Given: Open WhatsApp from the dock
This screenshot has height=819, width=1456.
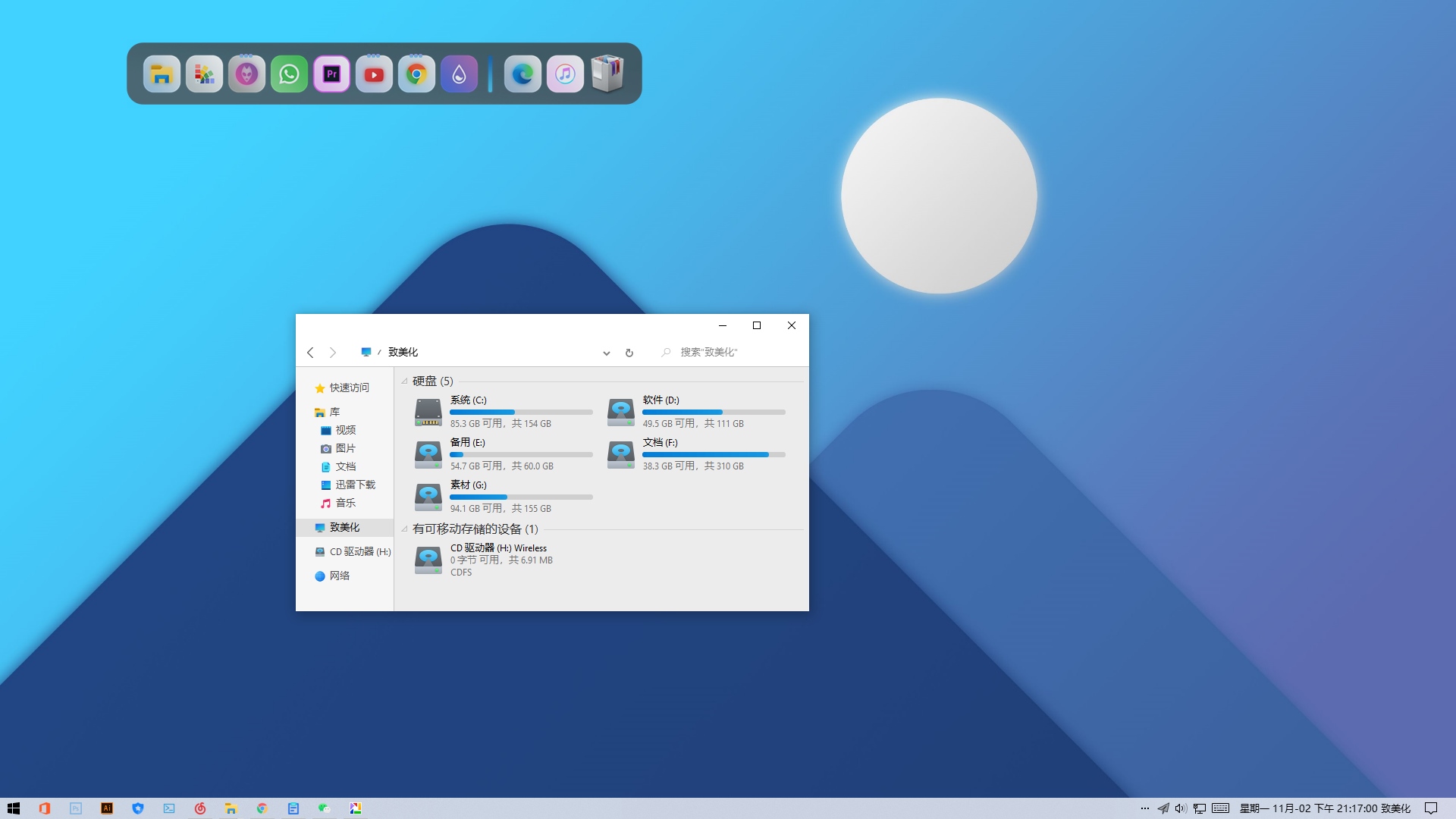Looking at the screenshot, I should (289, 74).
